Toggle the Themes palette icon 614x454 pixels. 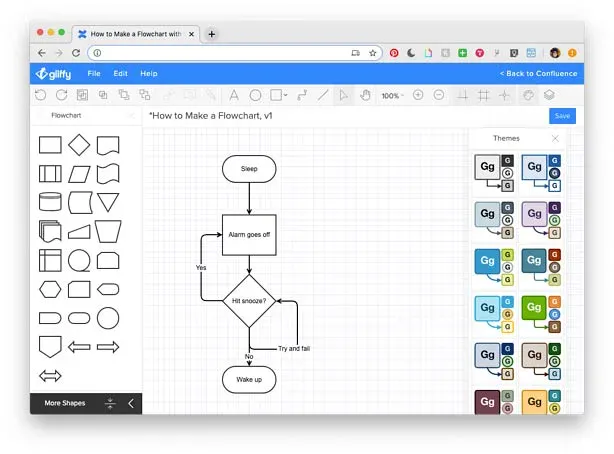(528, 95)
